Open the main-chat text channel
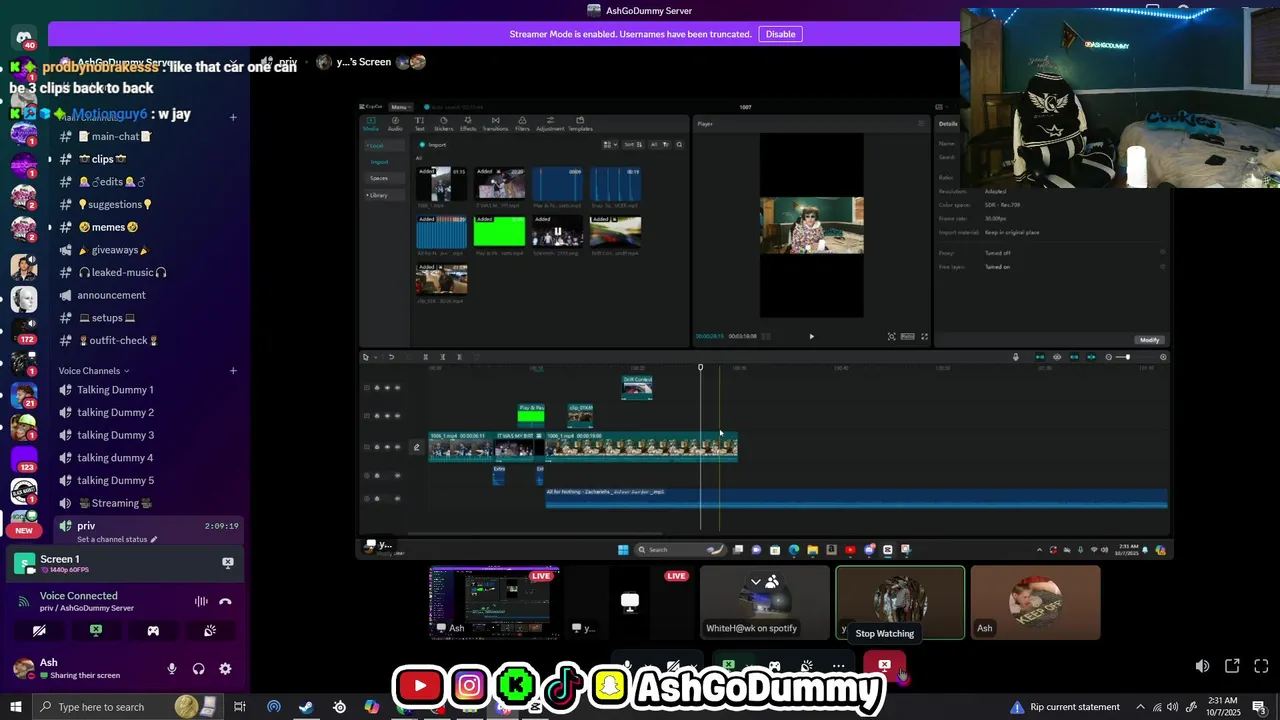This screenshot has height=720, width=1280. coord(115,136)
